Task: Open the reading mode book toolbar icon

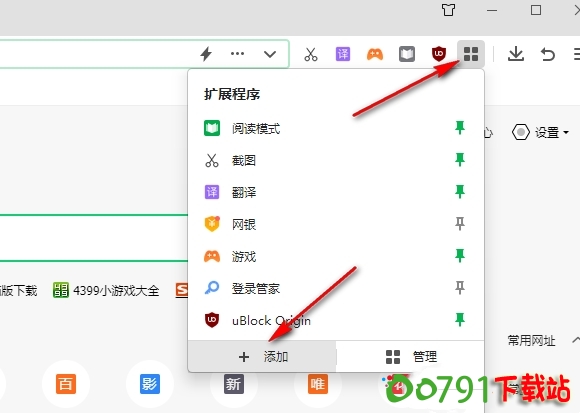Action: click(x=407, y=54)
